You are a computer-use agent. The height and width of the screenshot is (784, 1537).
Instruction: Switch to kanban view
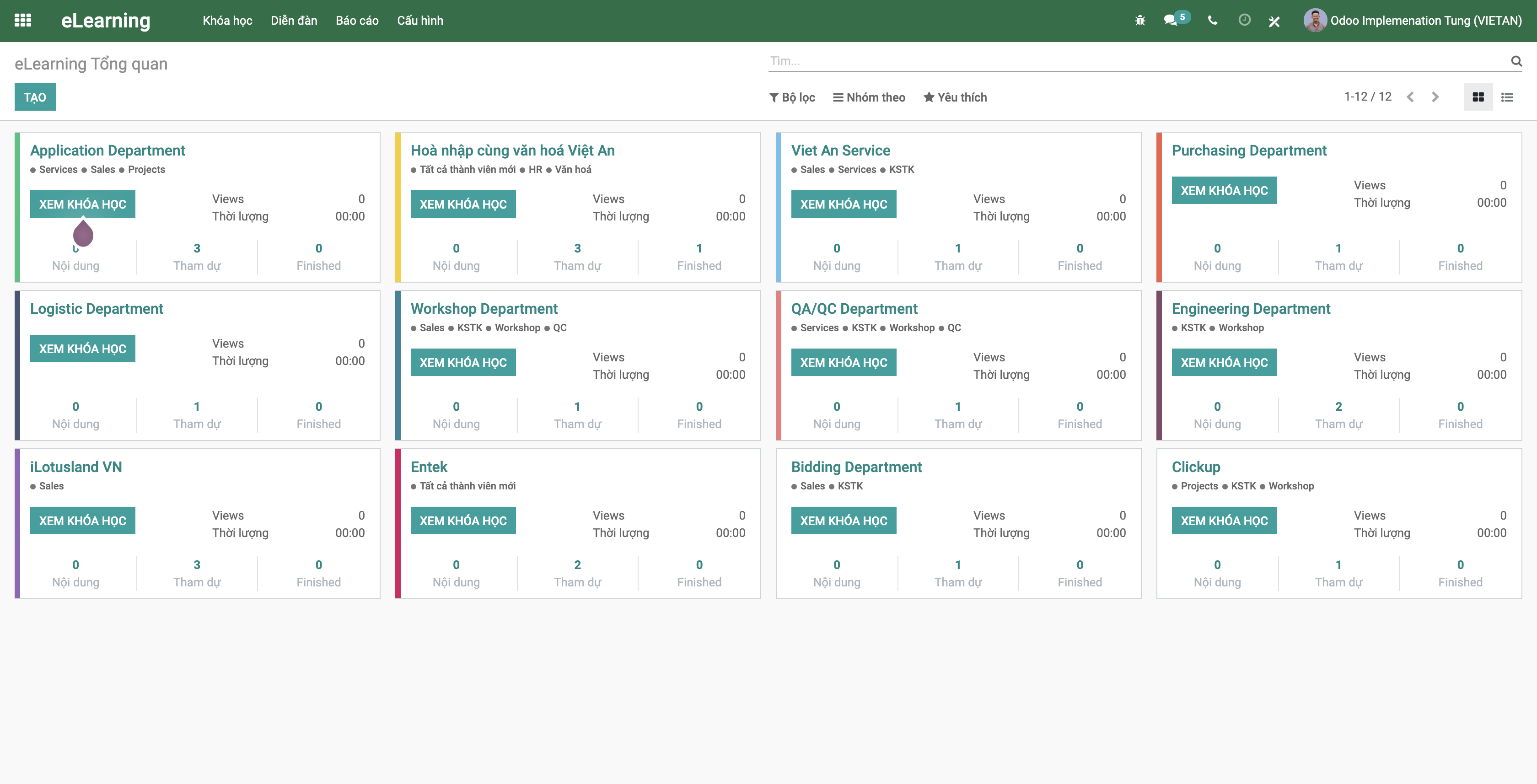click(1478, 97)
